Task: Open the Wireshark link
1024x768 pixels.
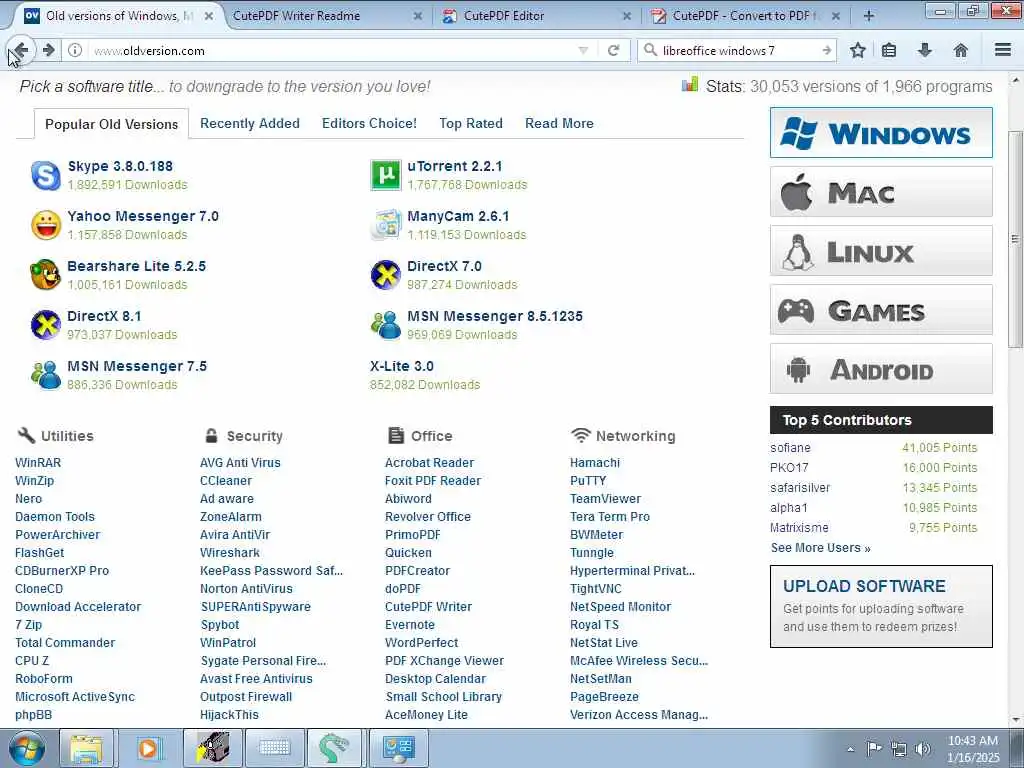Action: click(230, 552)
